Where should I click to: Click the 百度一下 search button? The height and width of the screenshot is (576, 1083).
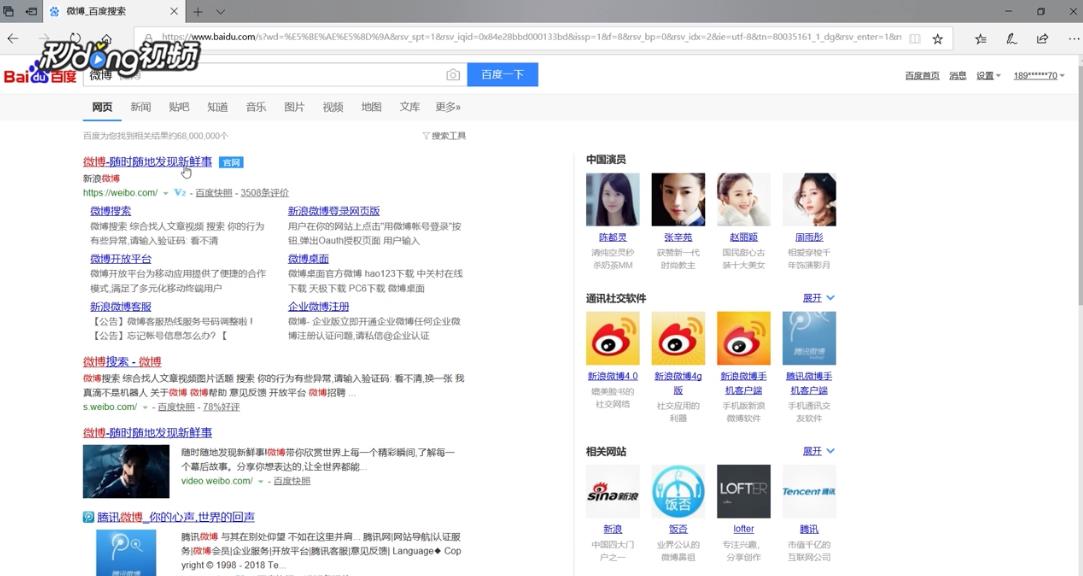click(x=502, y=75)
